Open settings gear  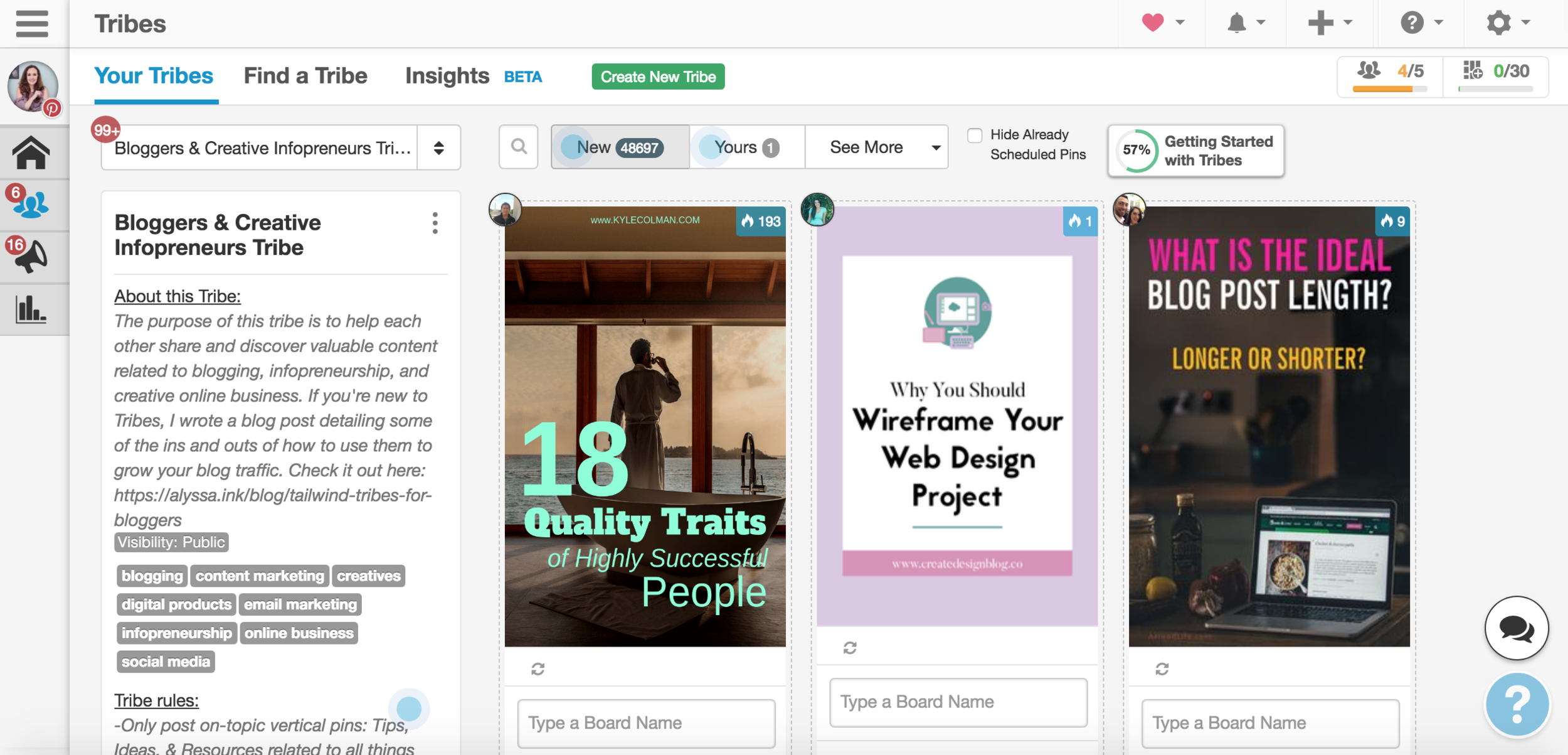(1498, 23)
